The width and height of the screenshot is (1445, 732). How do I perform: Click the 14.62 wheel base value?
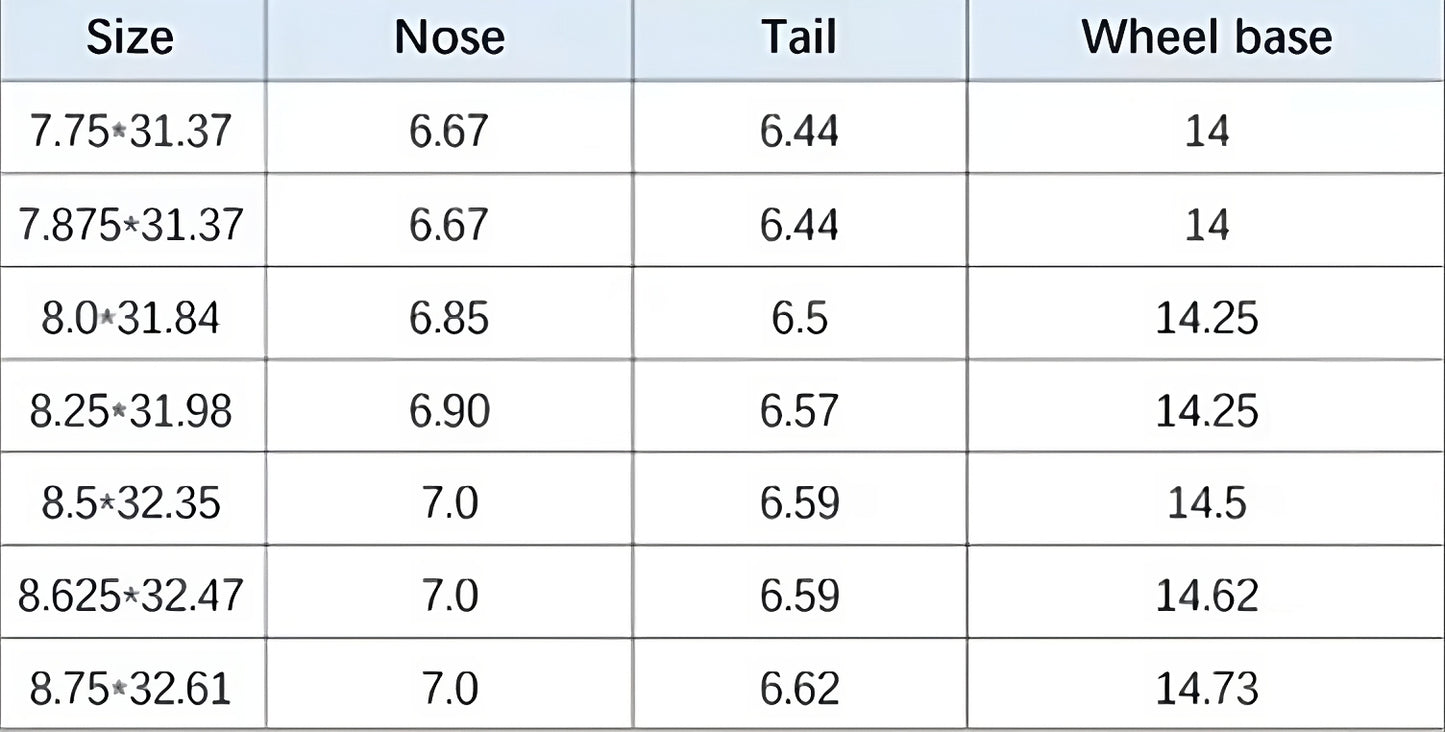1207,596
